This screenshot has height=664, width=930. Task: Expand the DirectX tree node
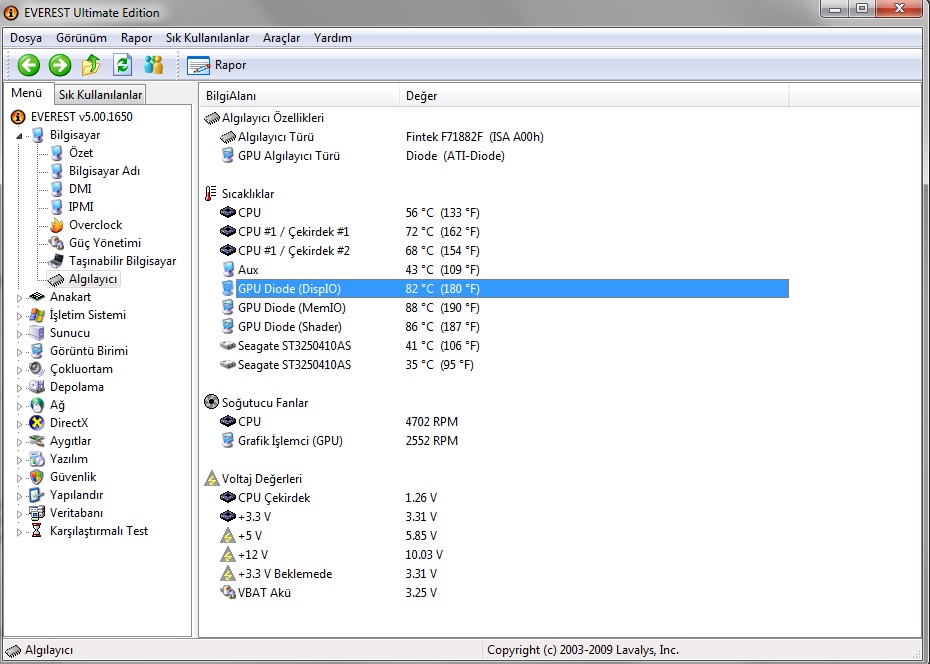pos(19,423)
